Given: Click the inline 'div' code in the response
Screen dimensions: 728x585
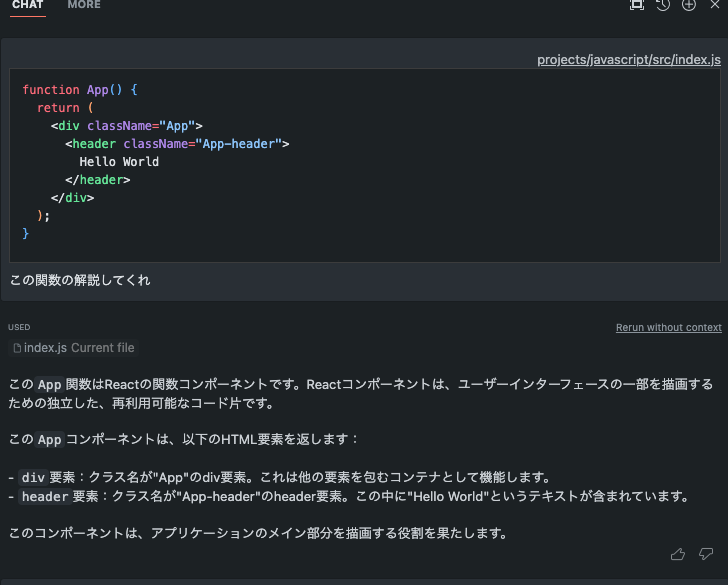Looking at the screenshot, I should [x=33, y=477].
